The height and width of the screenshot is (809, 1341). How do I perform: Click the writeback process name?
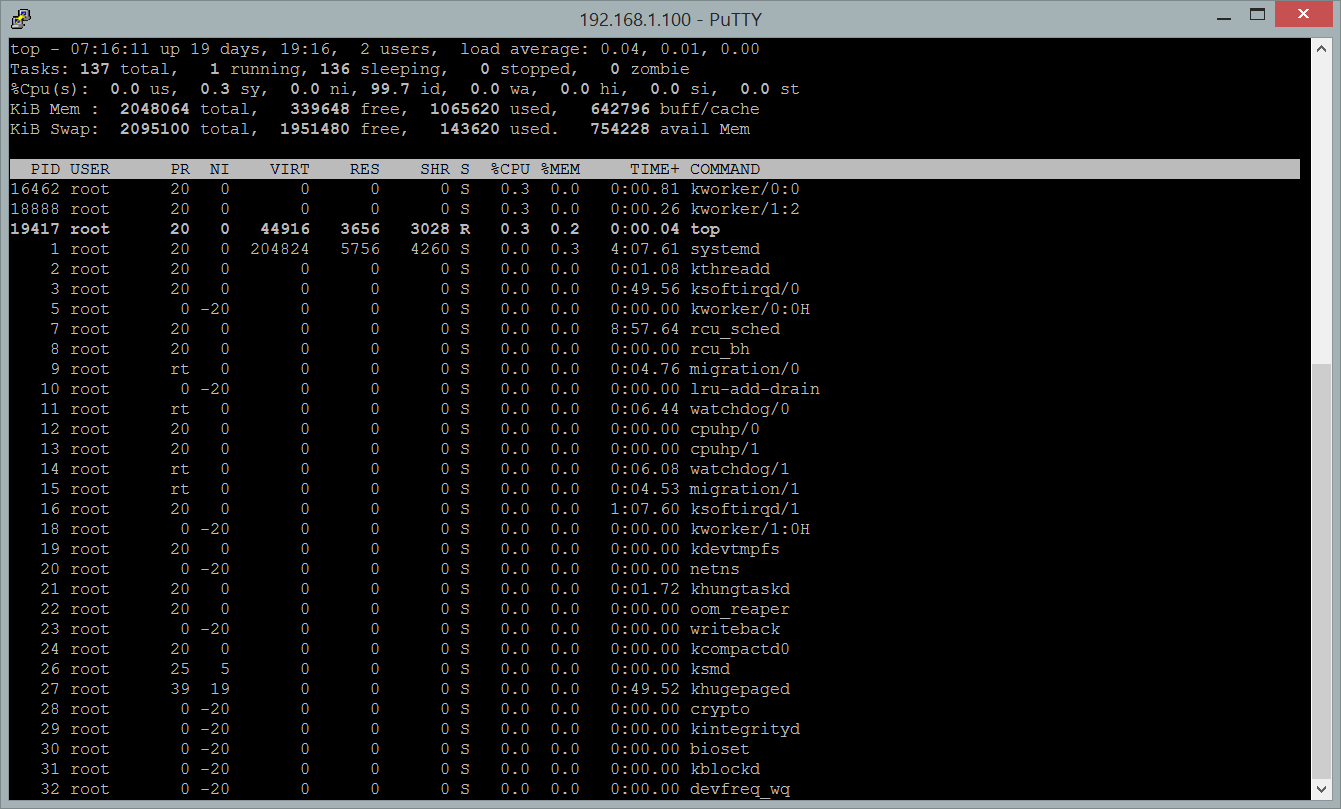[735, 629]
